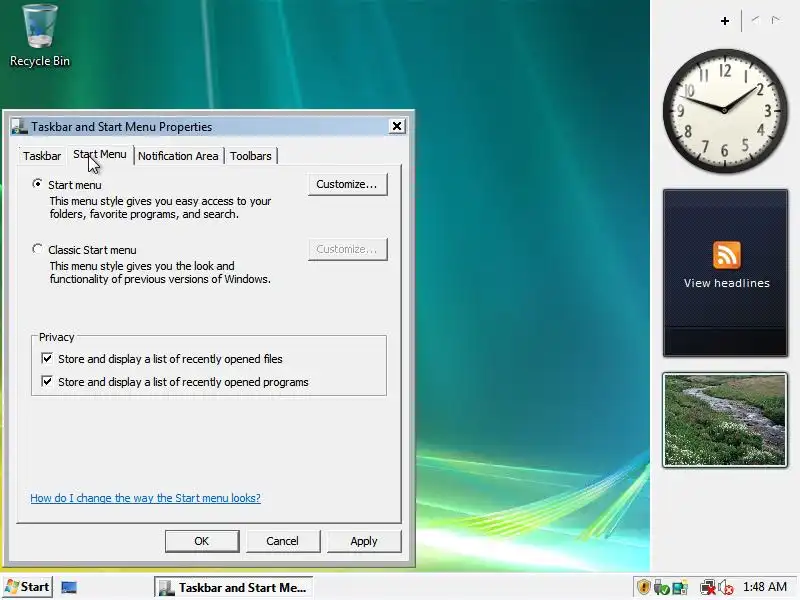Click the stream photo slideshow gadget
Screen dimensions: 800x600
[x=725, y=419]
